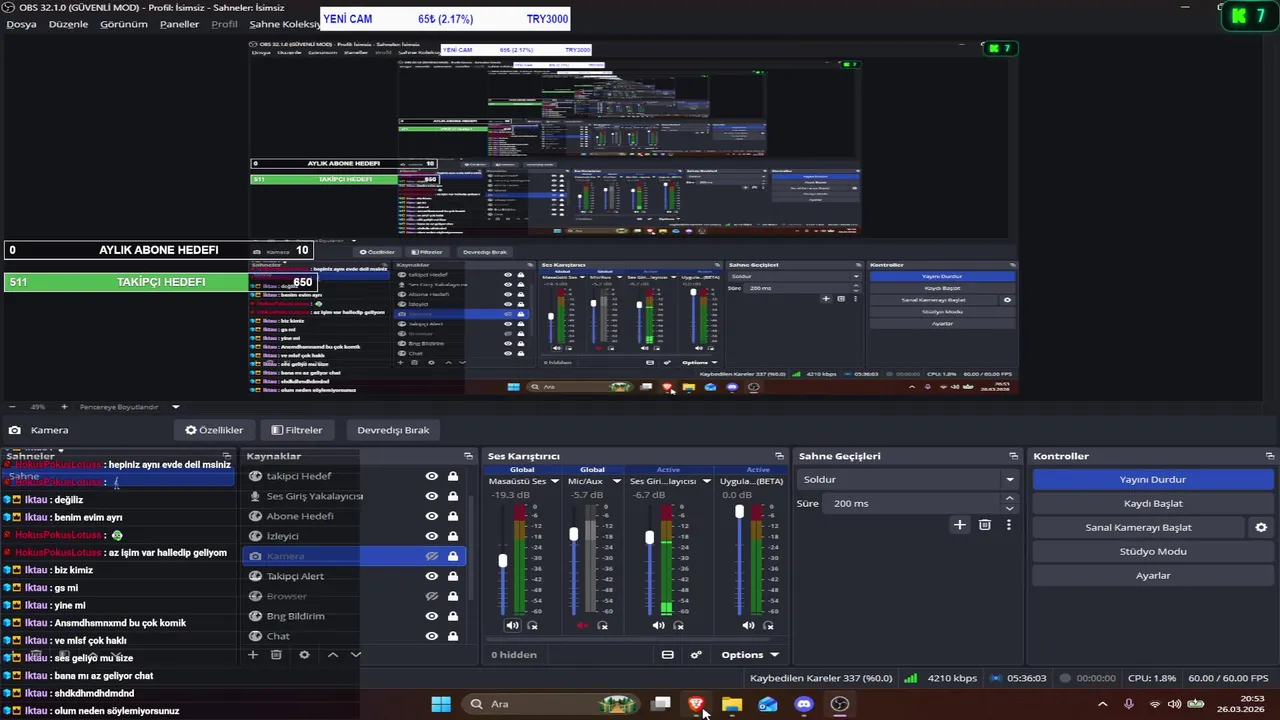Viewport: 1280px width, 720px height.
Task: Zoom out preview with minus icon
Action: 12,407
